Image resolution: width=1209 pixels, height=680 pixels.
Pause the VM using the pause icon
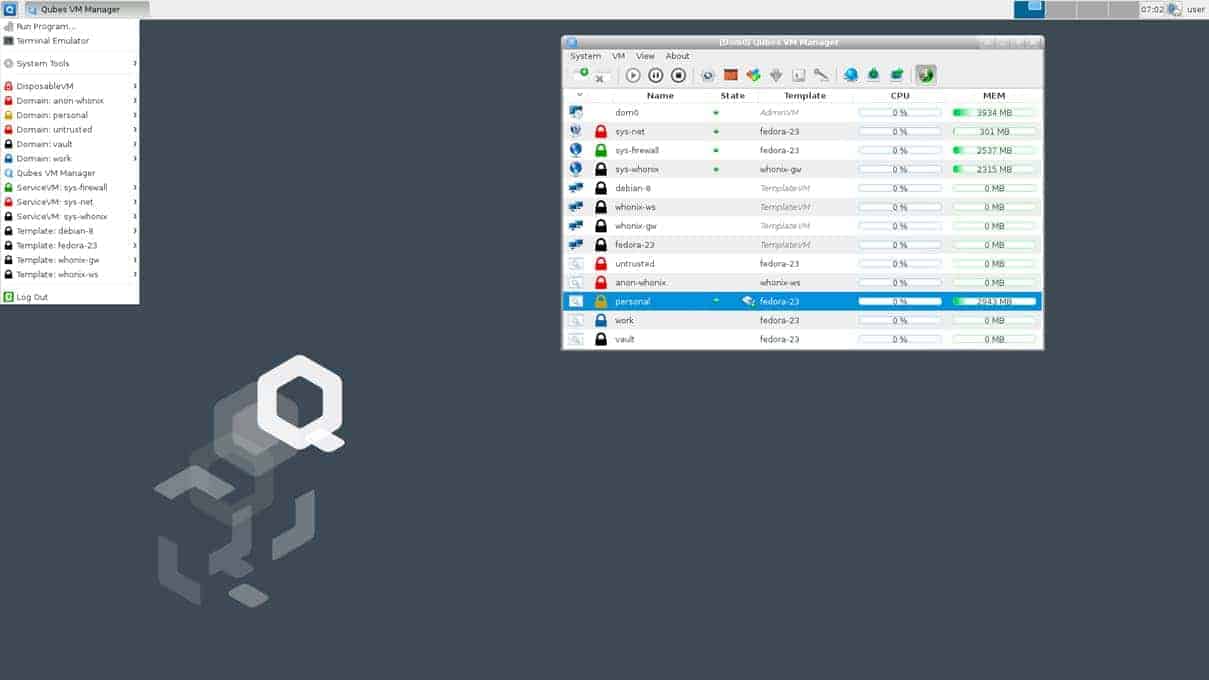[x=656, y=74]
